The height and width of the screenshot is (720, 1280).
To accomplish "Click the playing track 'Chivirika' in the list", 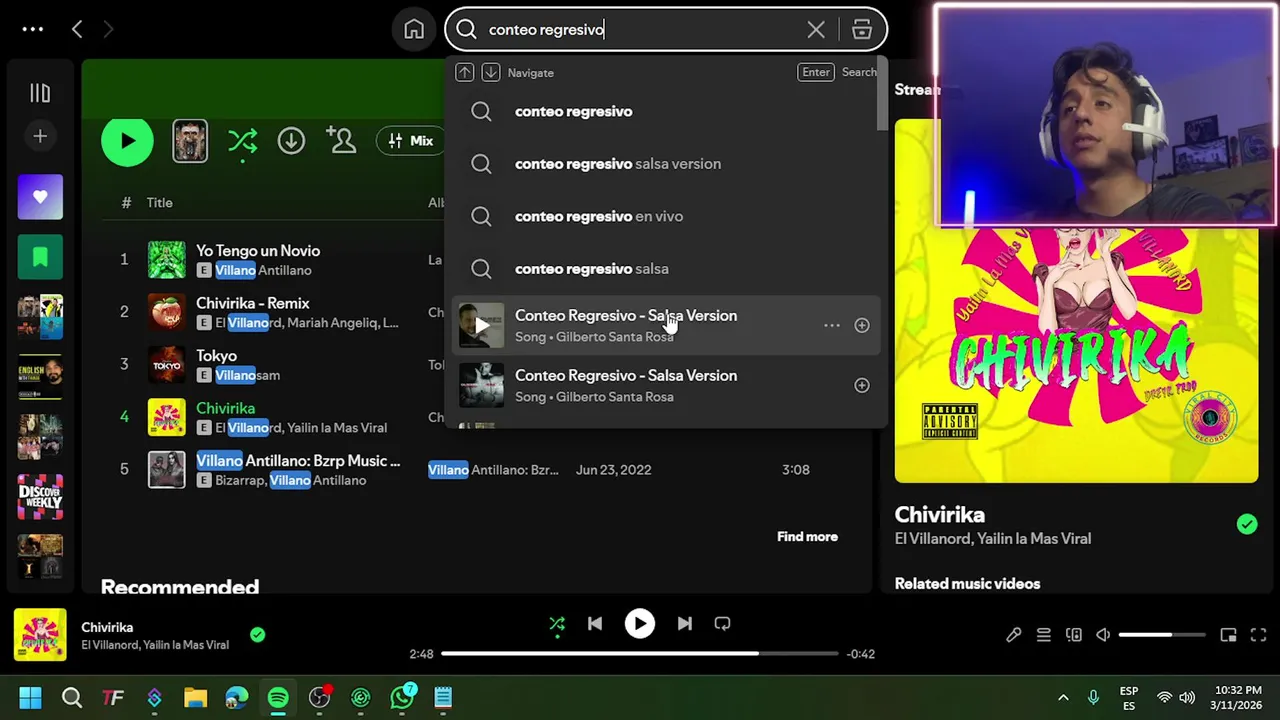I will 225,408.
